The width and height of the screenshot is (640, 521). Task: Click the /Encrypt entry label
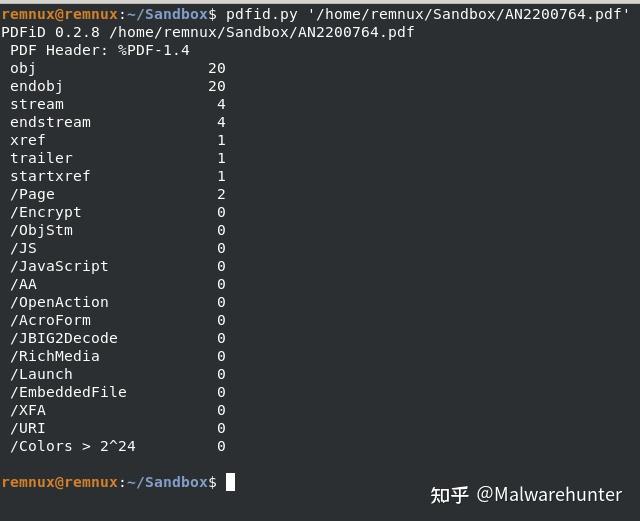[x=46, y=212]
